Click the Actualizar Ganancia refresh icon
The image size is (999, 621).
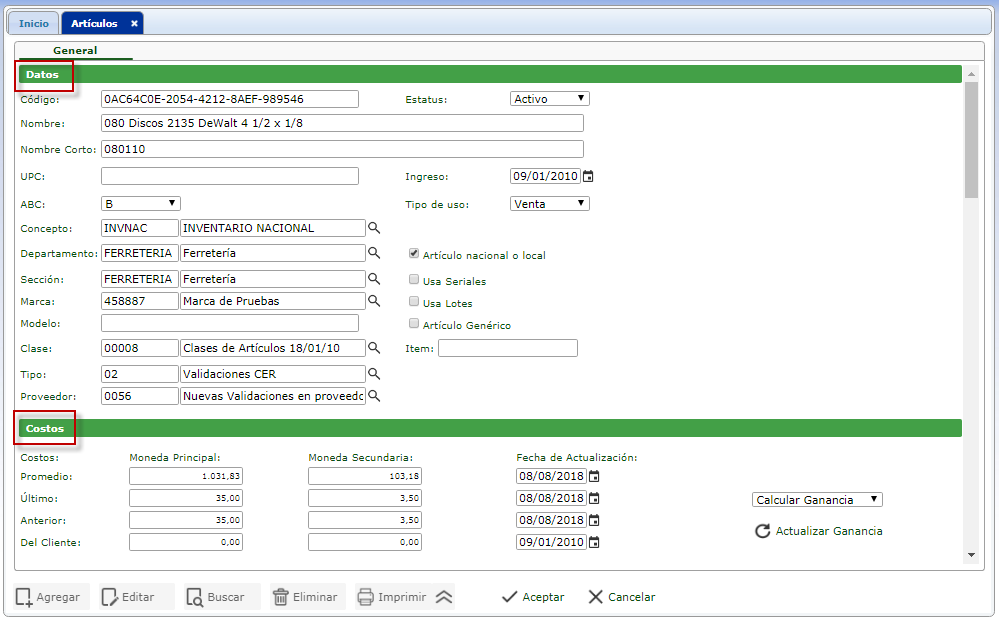click(762, 531)
